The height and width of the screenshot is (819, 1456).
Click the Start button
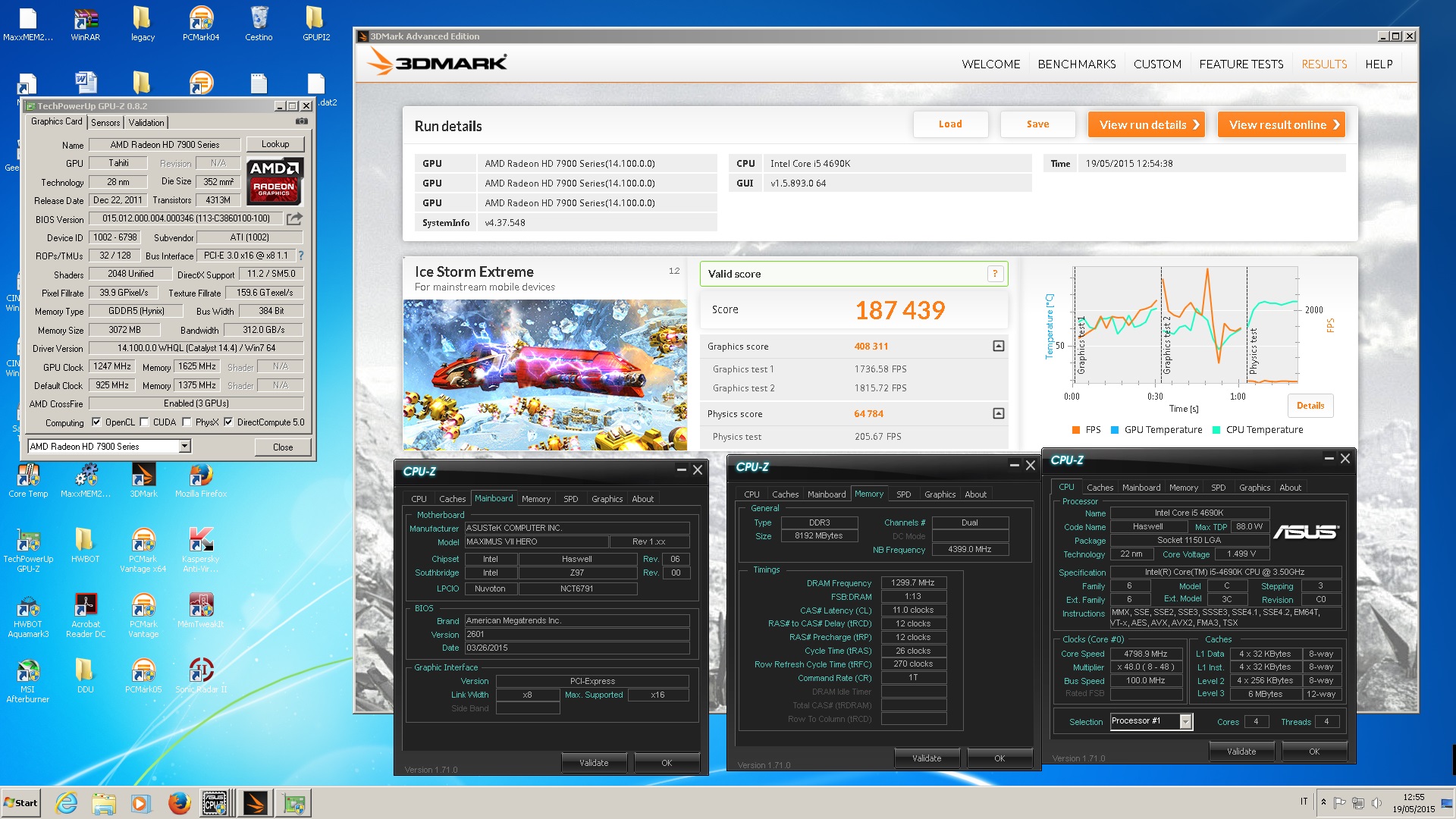(x=21, y=802)
